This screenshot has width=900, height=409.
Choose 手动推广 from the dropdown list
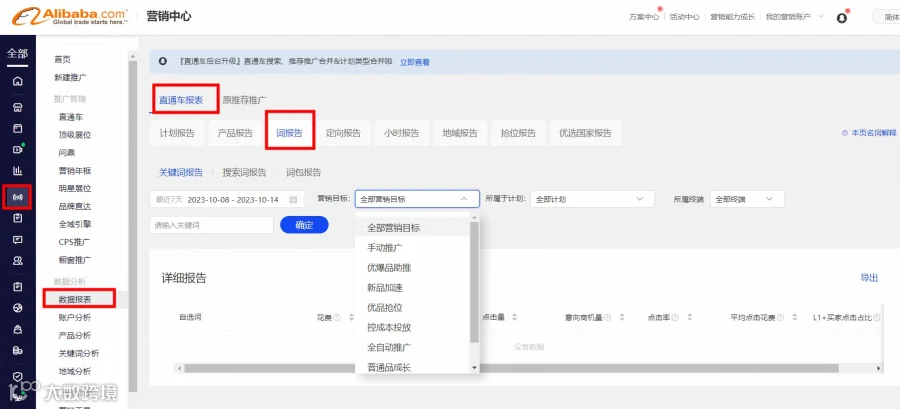(385, 248)
